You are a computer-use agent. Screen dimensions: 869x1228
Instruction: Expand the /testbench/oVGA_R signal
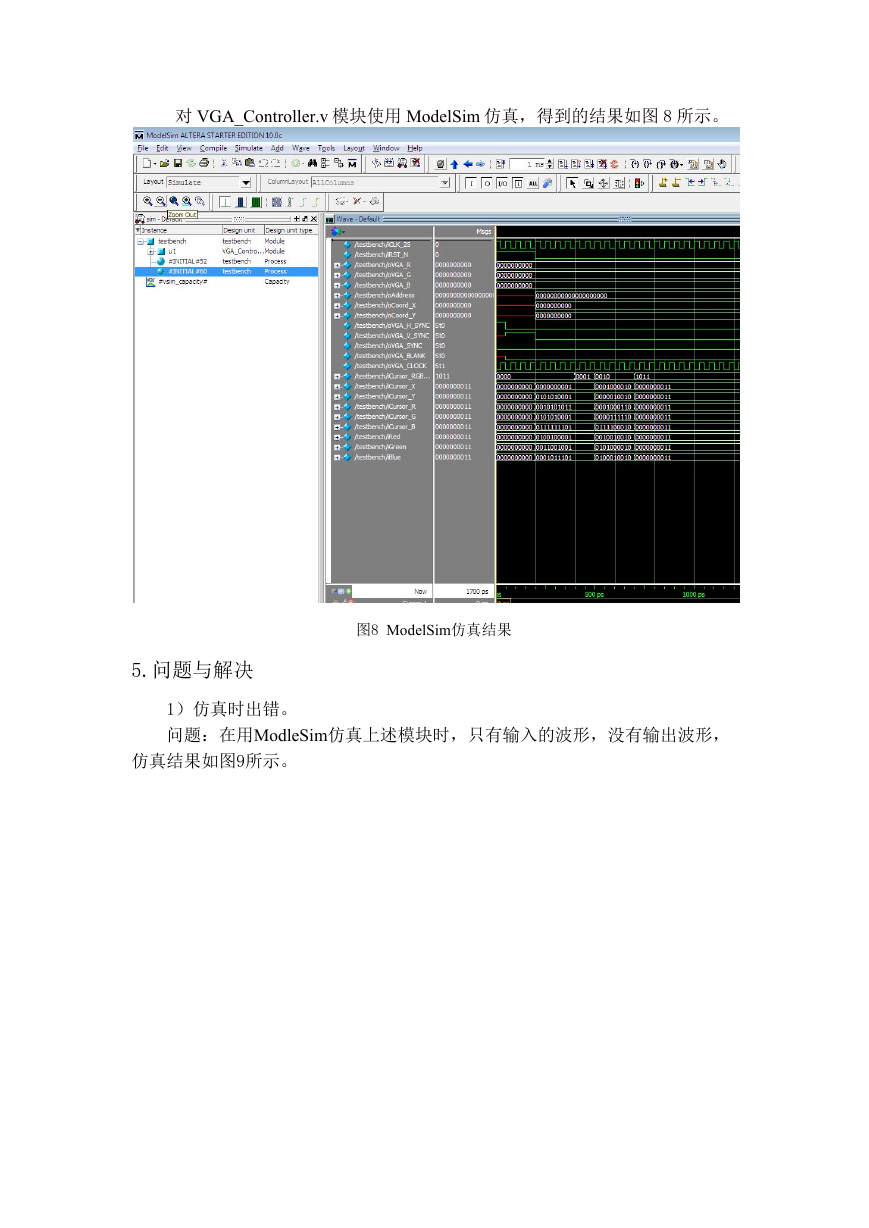pos(336,264)
